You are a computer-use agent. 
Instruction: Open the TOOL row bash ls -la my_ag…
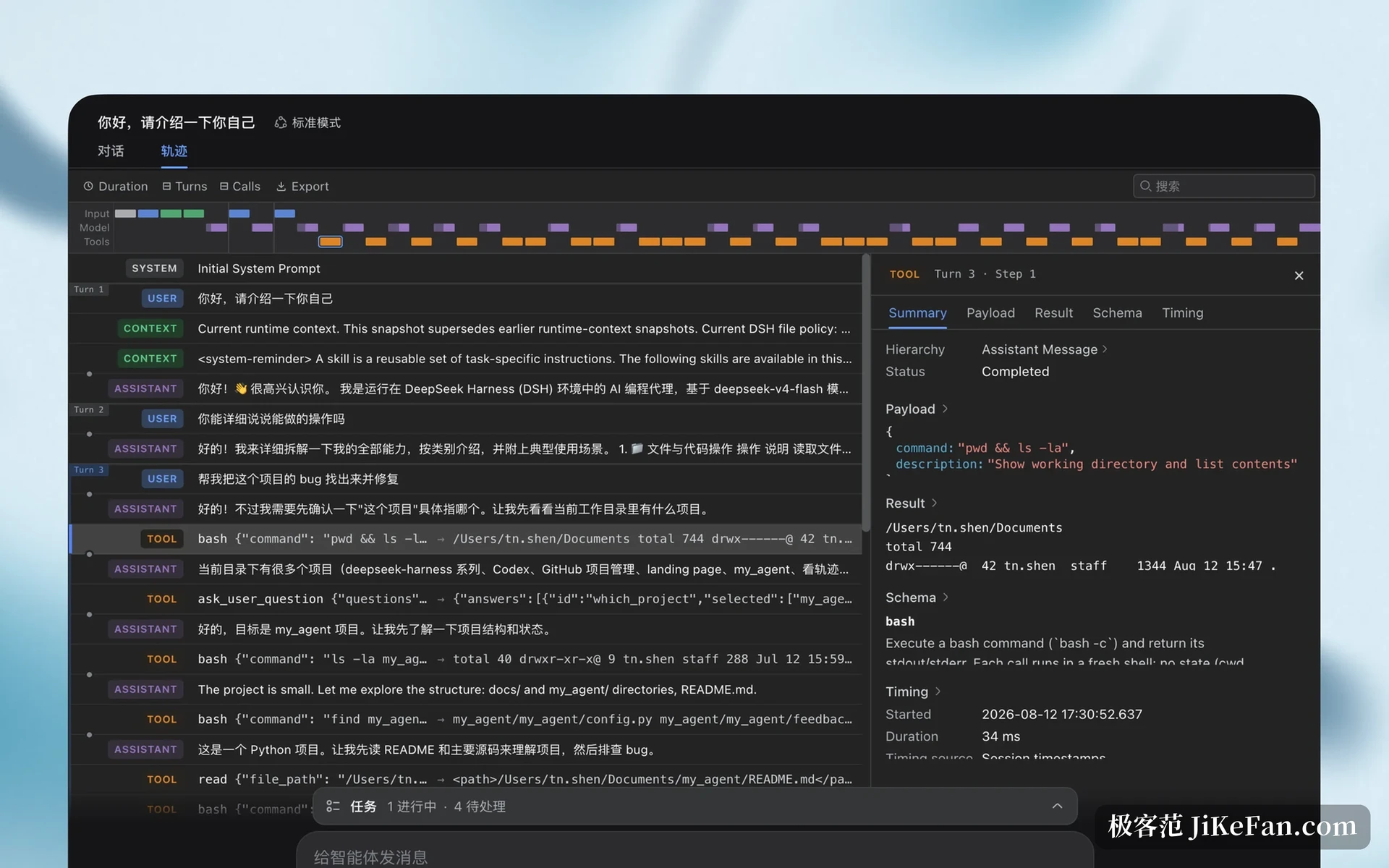[465, 659]
